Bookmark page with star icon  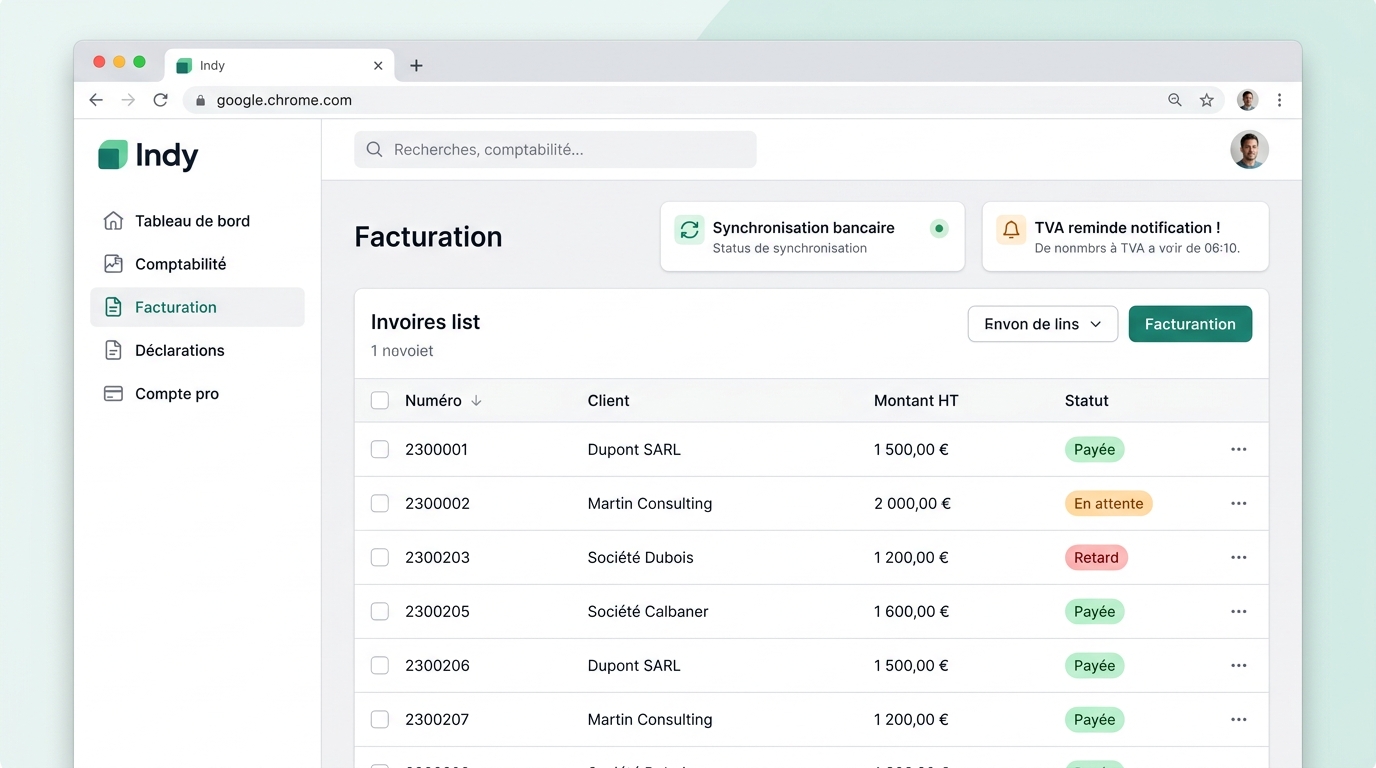tap(1207, 100)
